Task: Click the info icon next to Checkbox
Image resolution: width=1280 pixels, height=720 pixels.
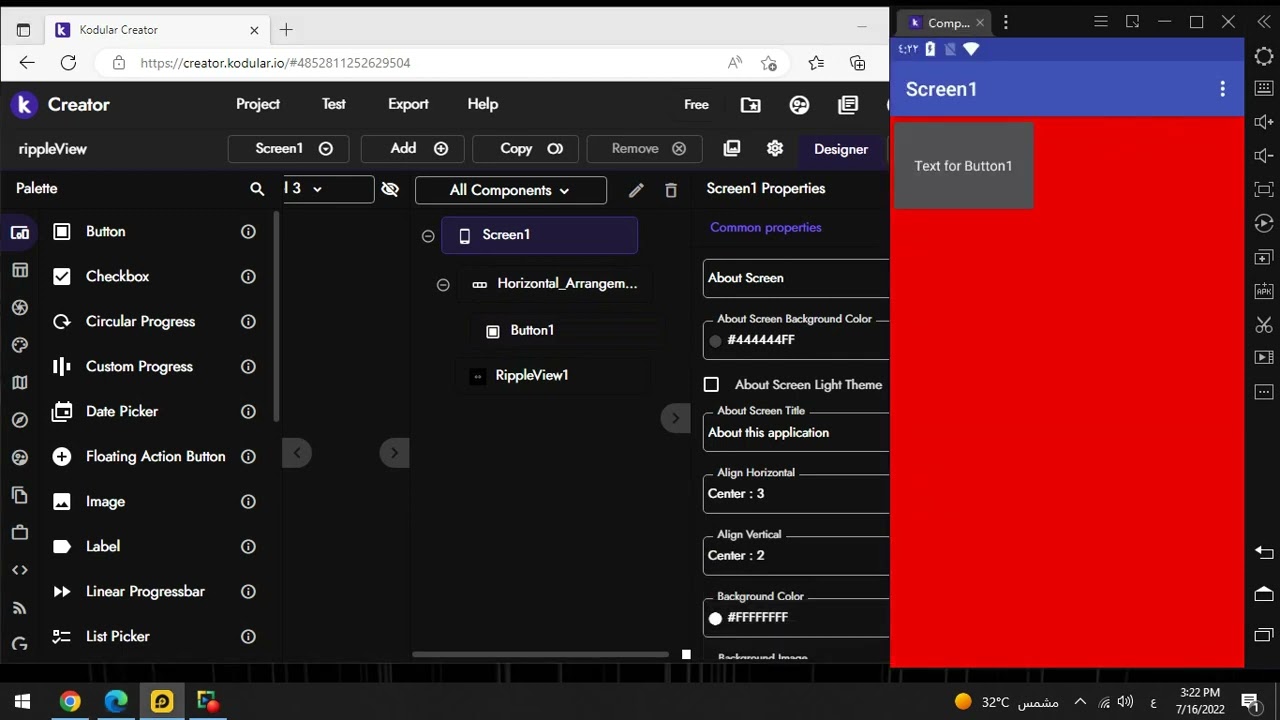Action: pos(248,277)
